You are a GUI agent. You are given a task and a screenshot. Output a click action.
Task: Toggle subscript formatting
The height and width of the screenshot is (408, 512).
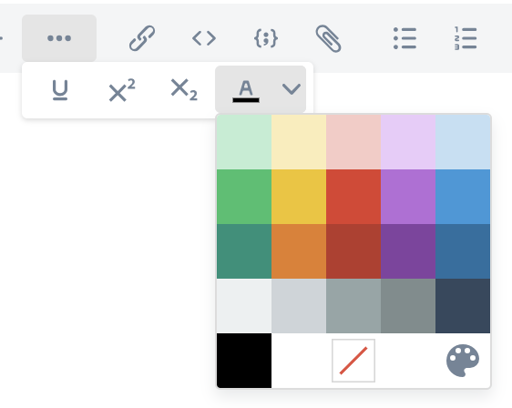pyautogui.click(x=184, y=90)
